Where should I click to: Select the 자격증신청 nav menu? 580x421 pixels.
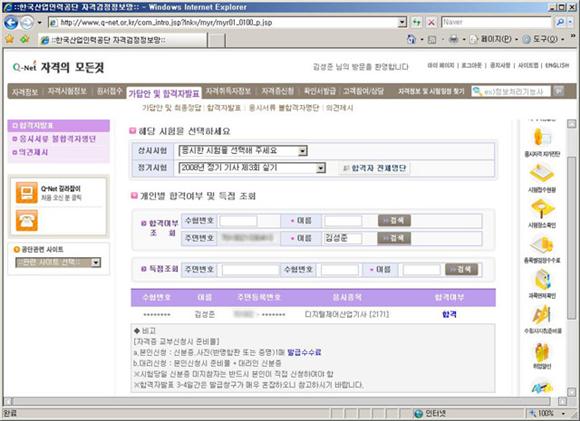(277, 91)
